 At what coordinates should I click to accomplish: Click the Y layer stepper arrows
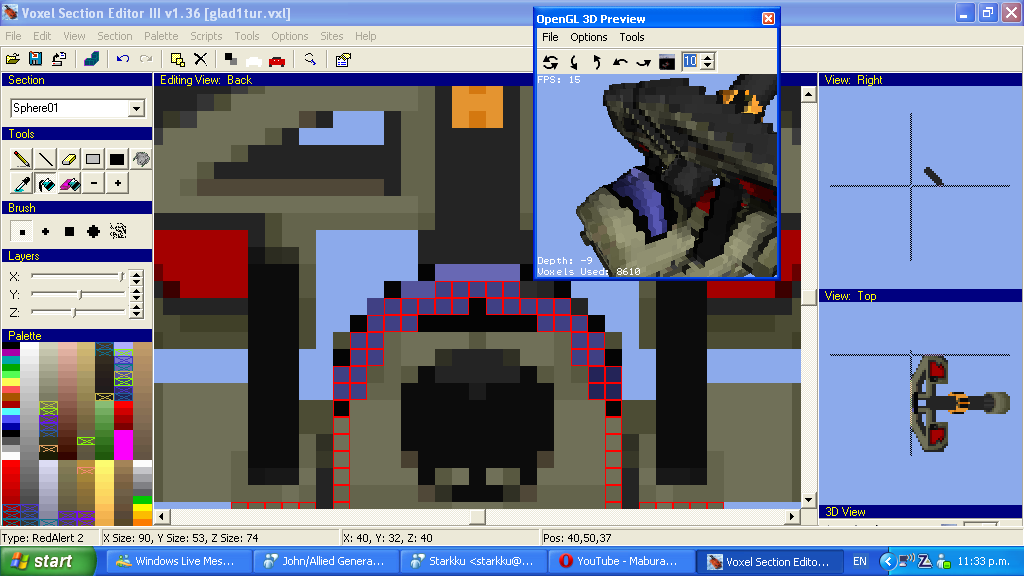coord(136,295)
